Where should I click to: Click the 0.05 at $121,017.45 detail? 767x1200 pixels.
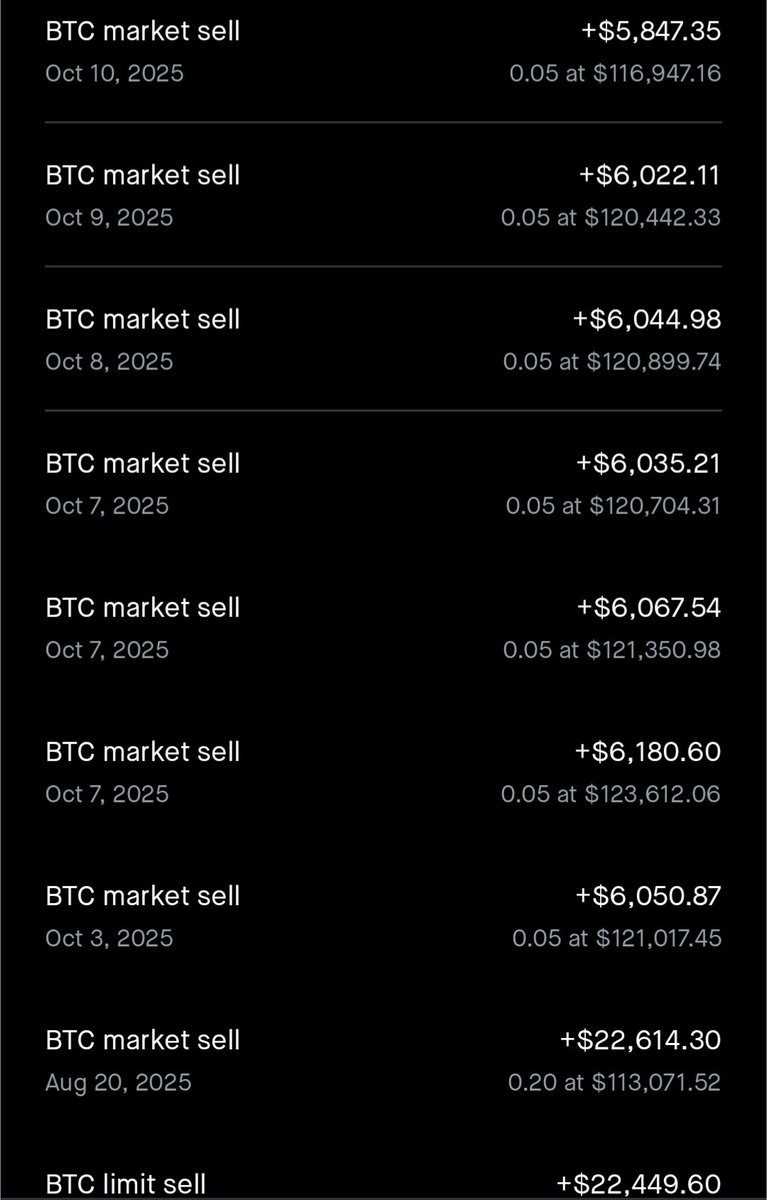point(617,938)
